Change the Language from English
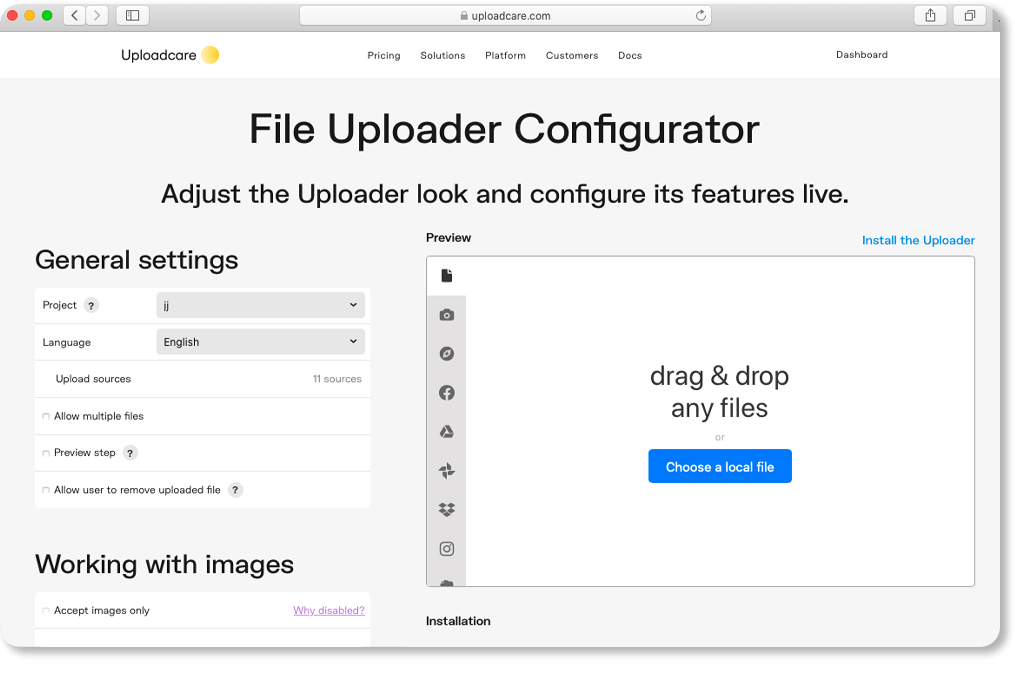1015x676 pixels. click(260, 342)
